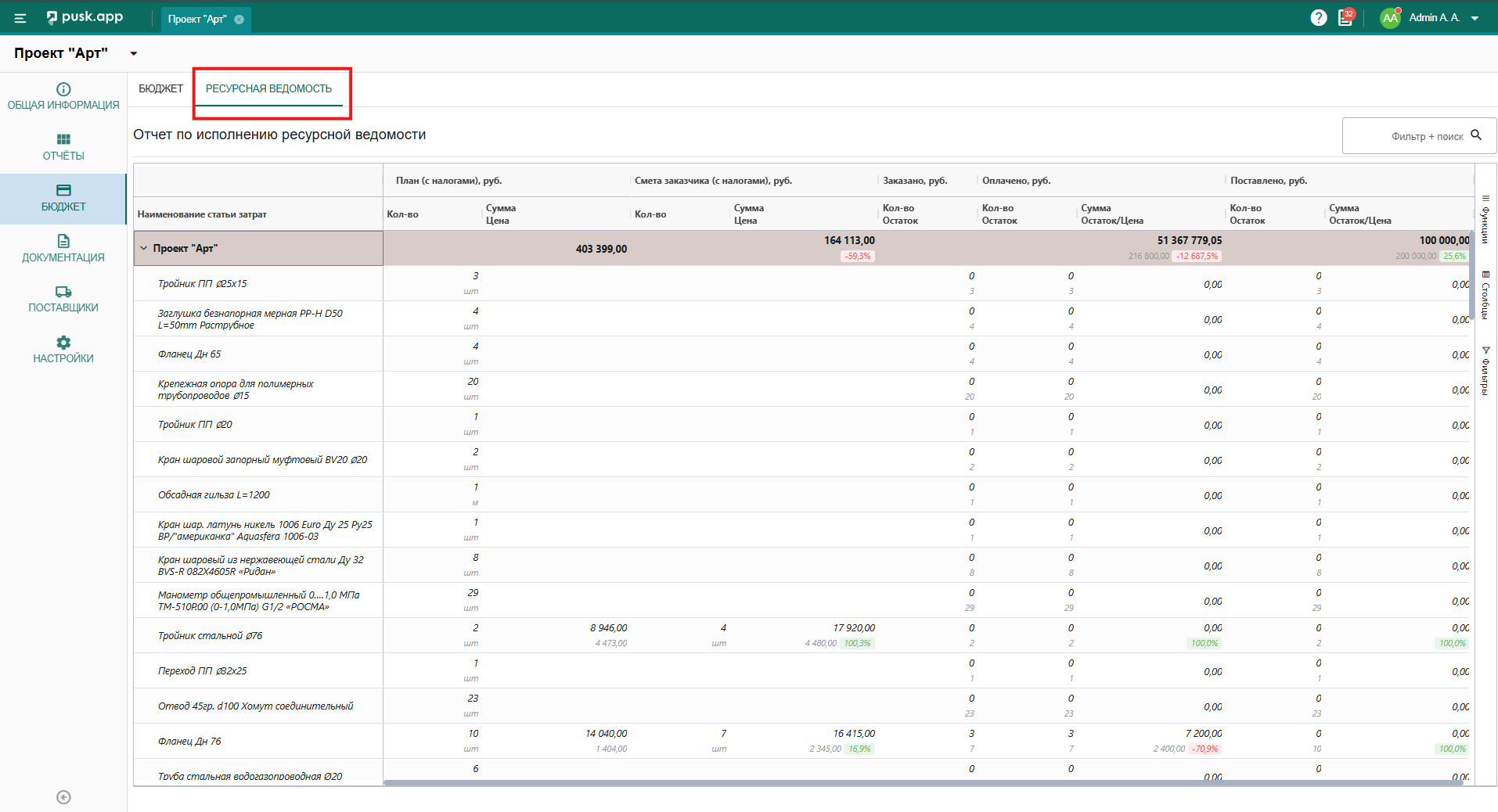Switch to the Бюджет tab
Viewport: 1498px width, 812px height.
tap(160, 88)
